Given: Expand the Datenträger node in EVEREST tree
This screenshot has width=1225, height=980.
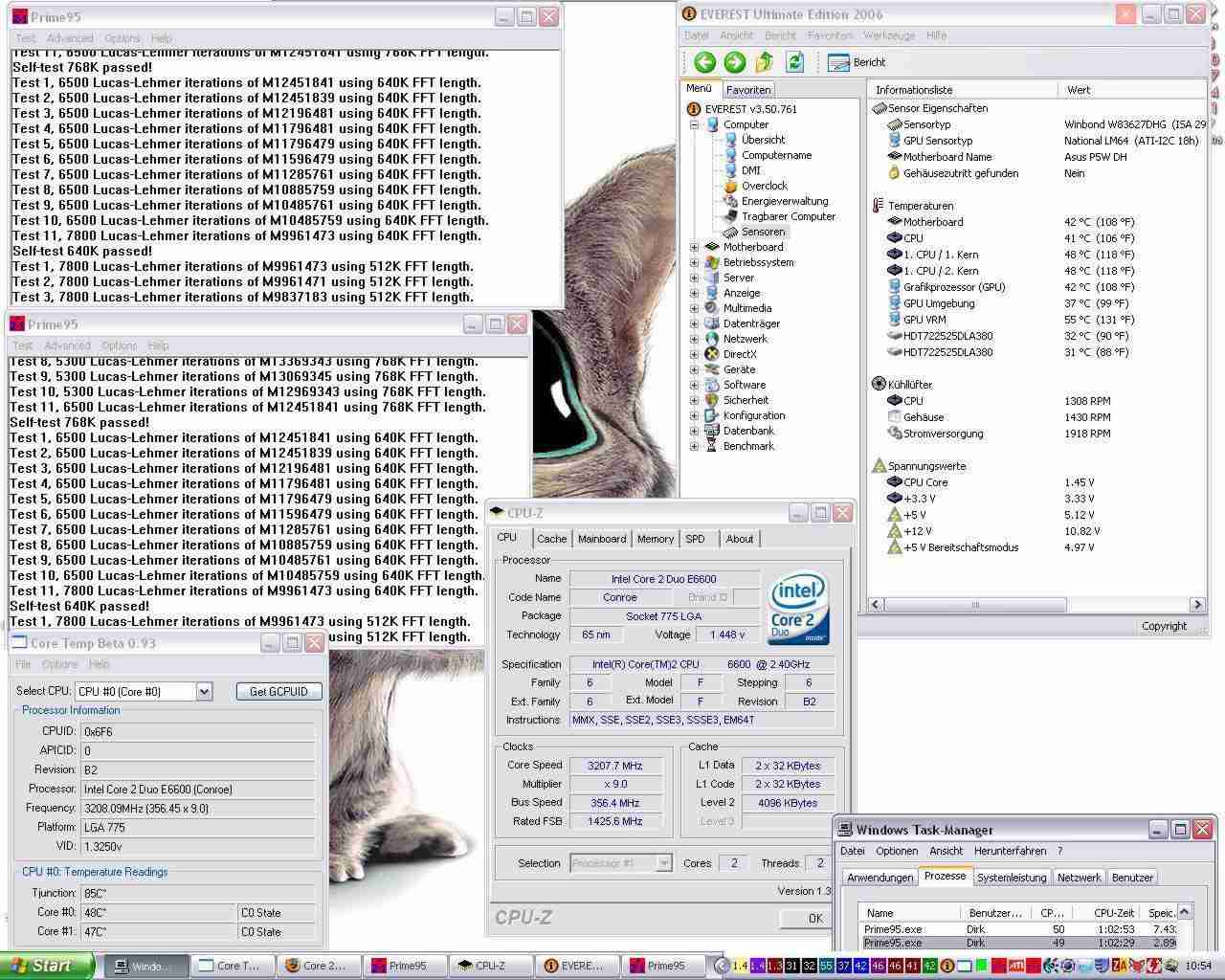Looking at the screenshot, I should point(694,323).
